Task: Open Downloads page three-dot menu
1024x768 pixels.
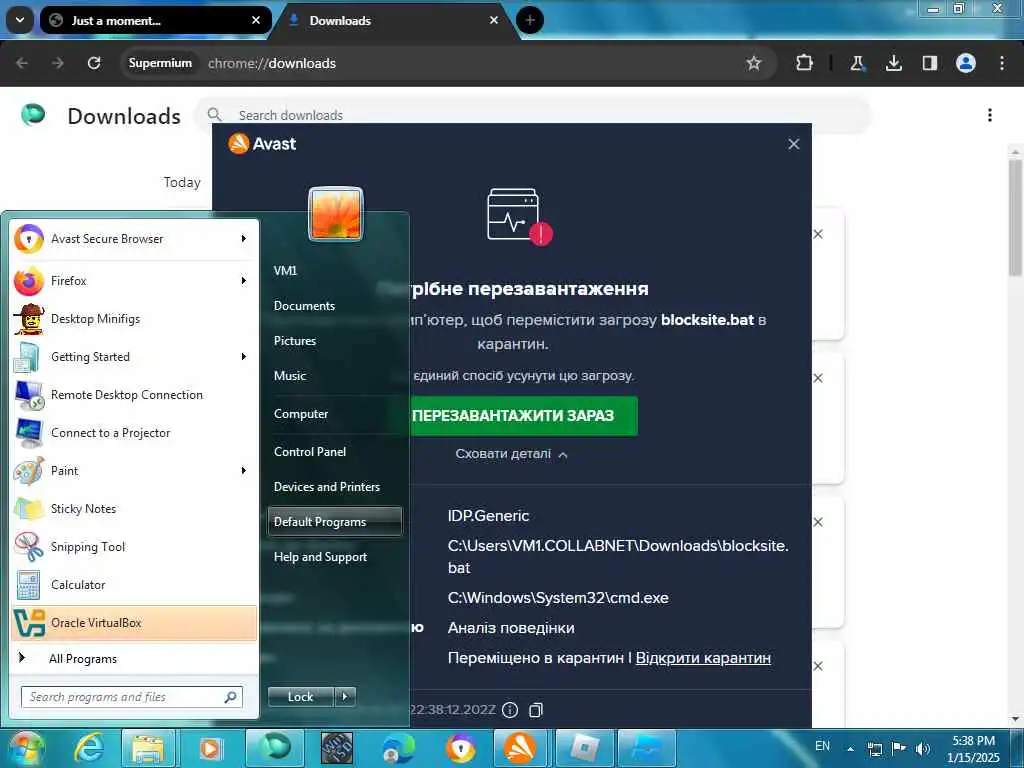Action: pyautogui.click(x=990, y=115)
